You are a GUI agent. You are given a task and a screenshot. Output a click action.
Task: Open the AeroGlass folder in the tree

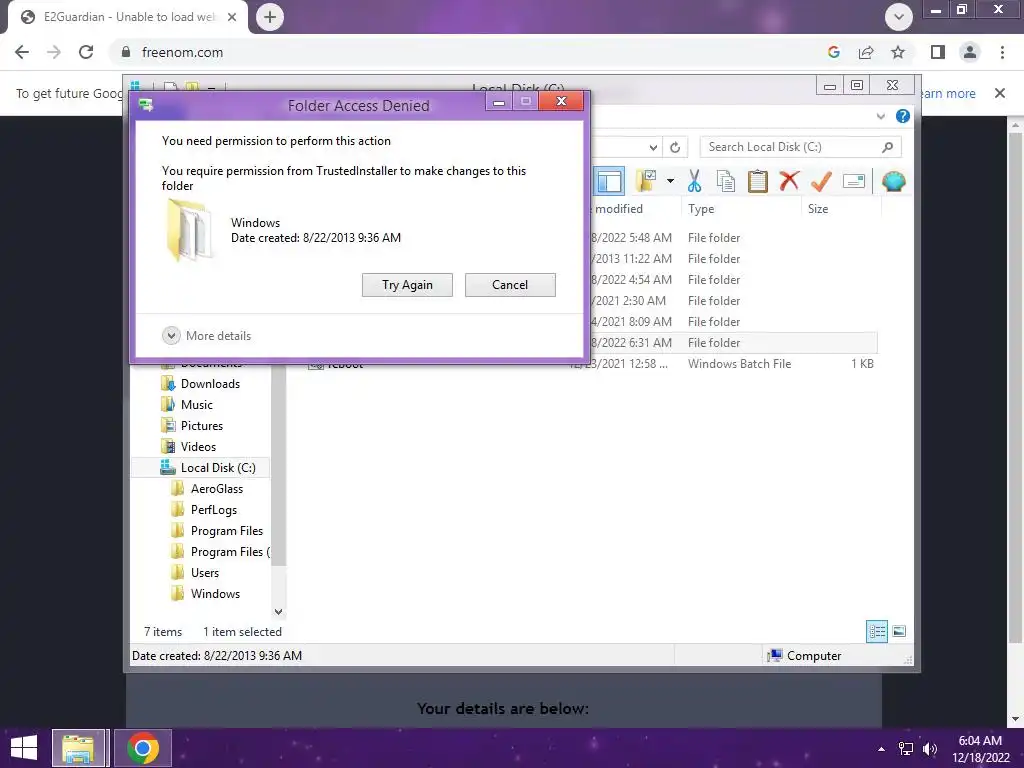[x=217, y=488]
